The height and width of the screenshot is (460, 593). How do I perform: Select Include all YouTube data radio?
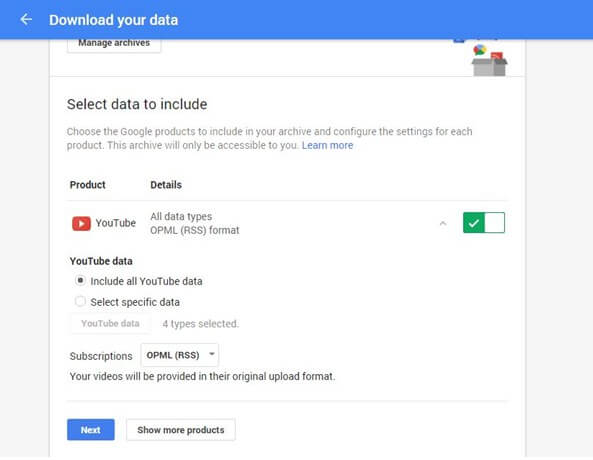(80, 281)
